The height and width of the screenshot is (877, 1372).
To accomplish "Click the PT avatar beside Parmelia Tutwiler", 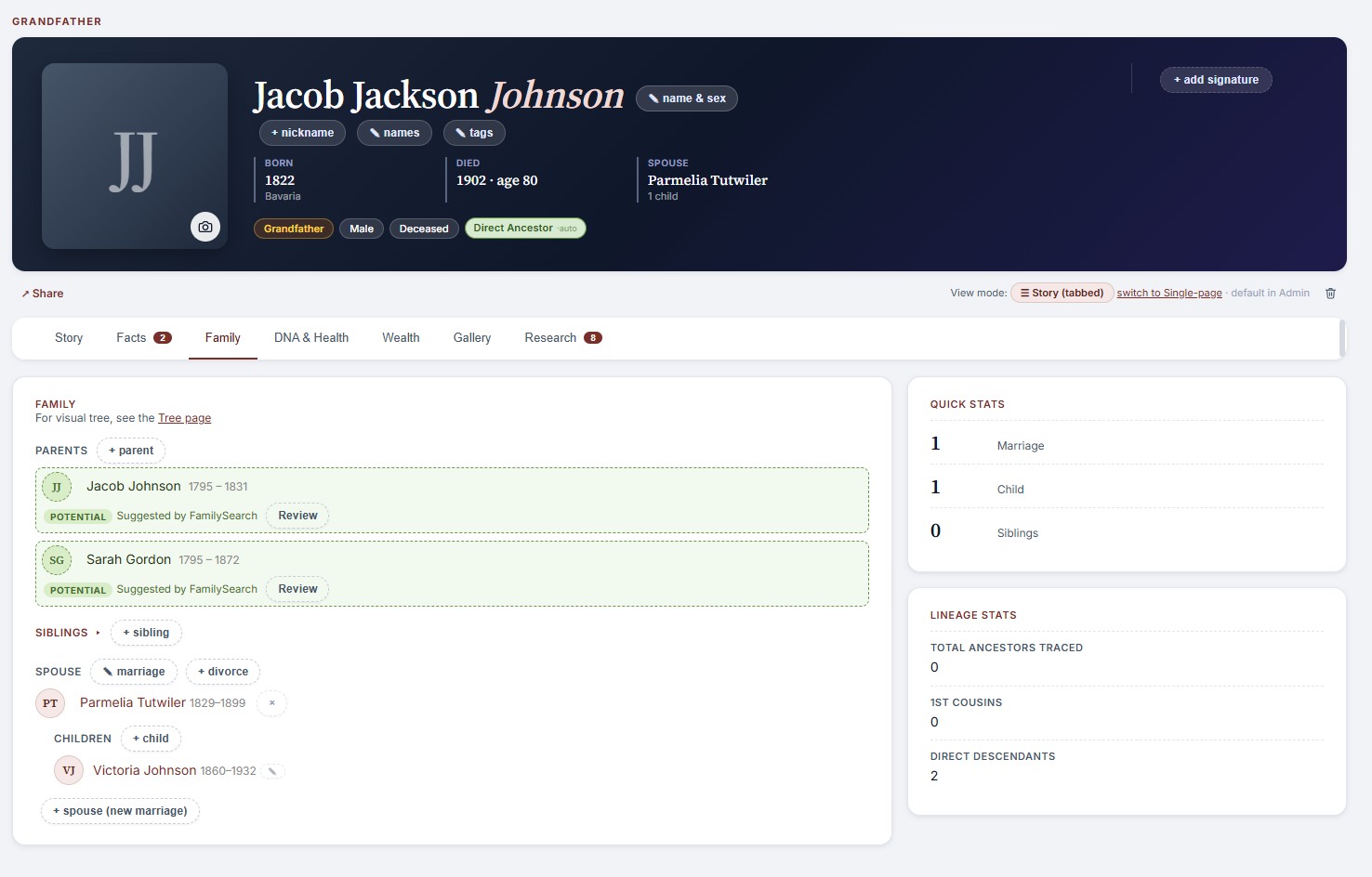I will click(50, 703).
